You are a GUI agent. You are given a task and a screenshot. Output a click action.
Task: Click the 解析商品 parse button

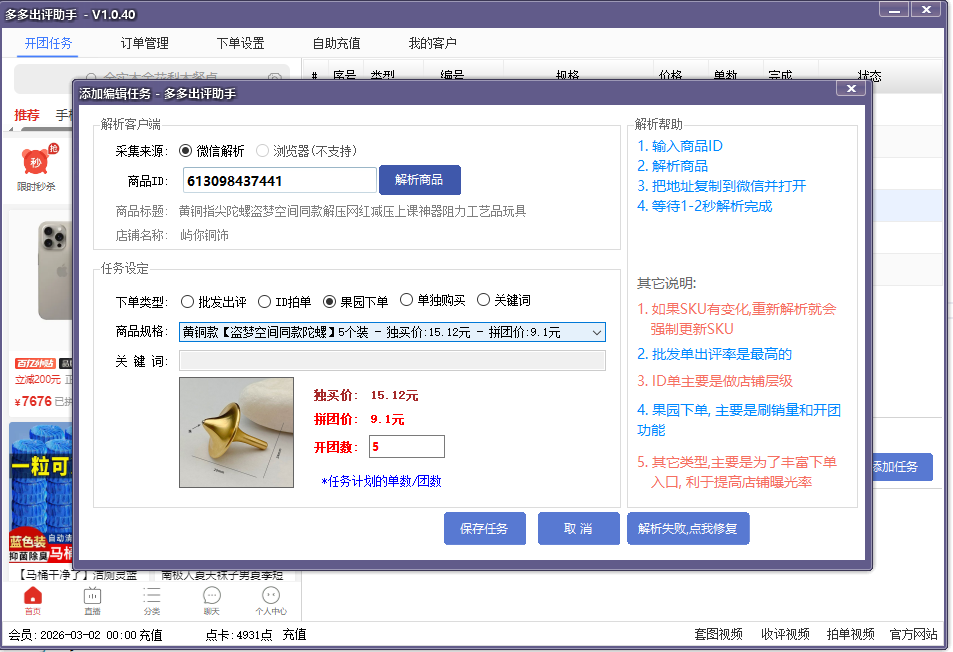419,180
